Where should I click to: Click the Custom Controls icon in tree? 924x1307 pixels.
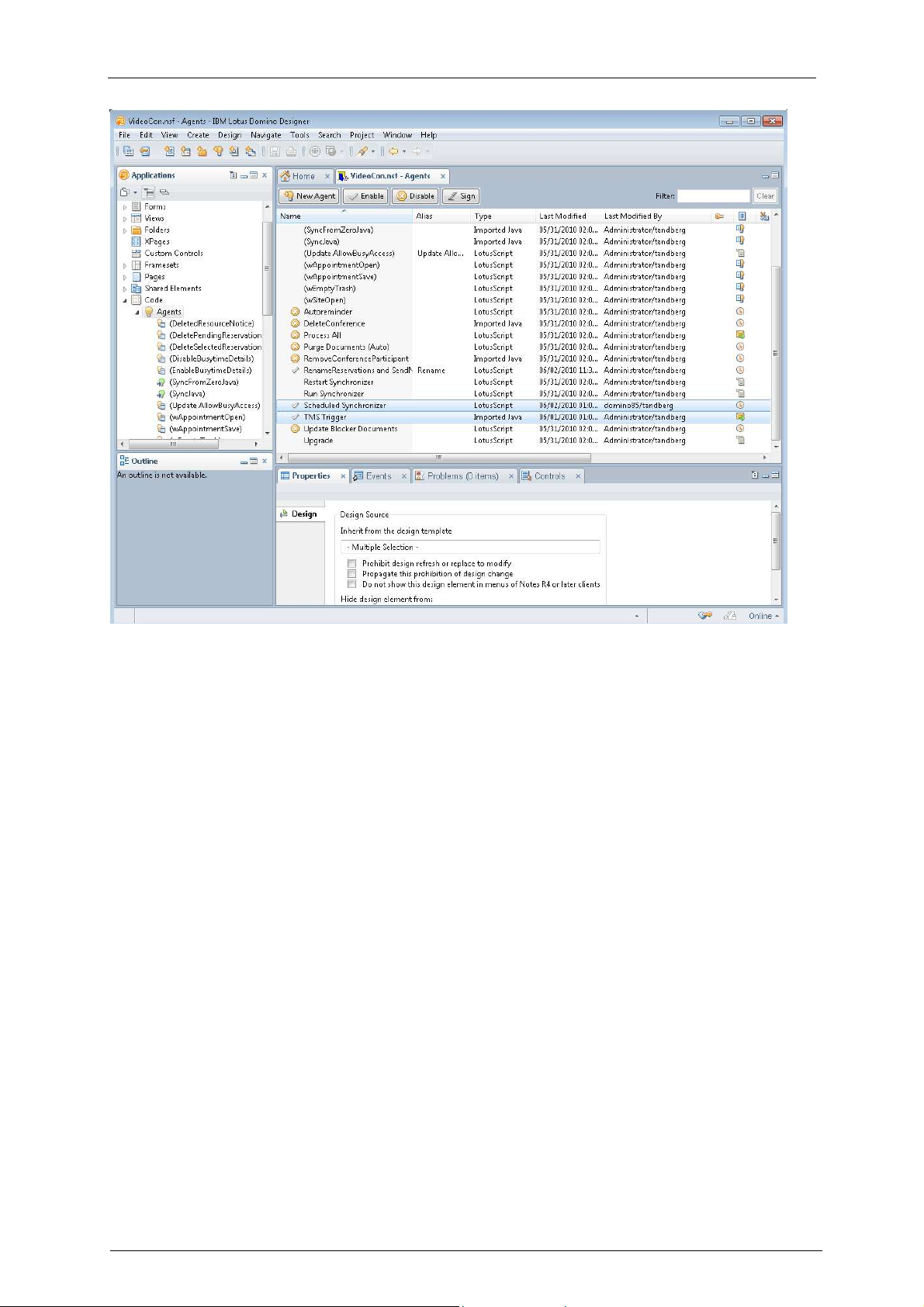pyautogui.click(x=136, y=253)
